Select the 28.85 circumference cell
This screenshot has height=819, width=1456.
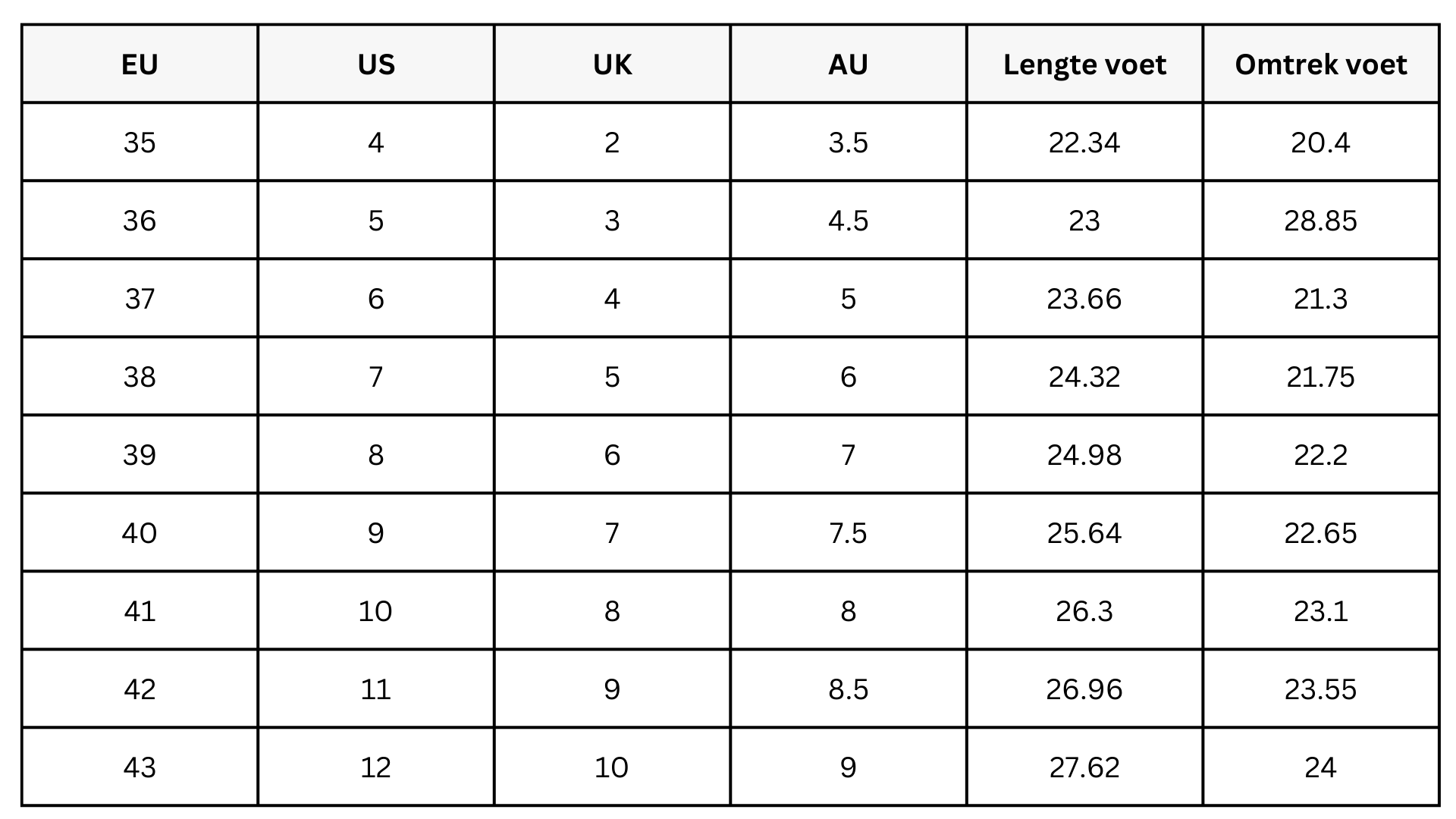coord(1320,221)
